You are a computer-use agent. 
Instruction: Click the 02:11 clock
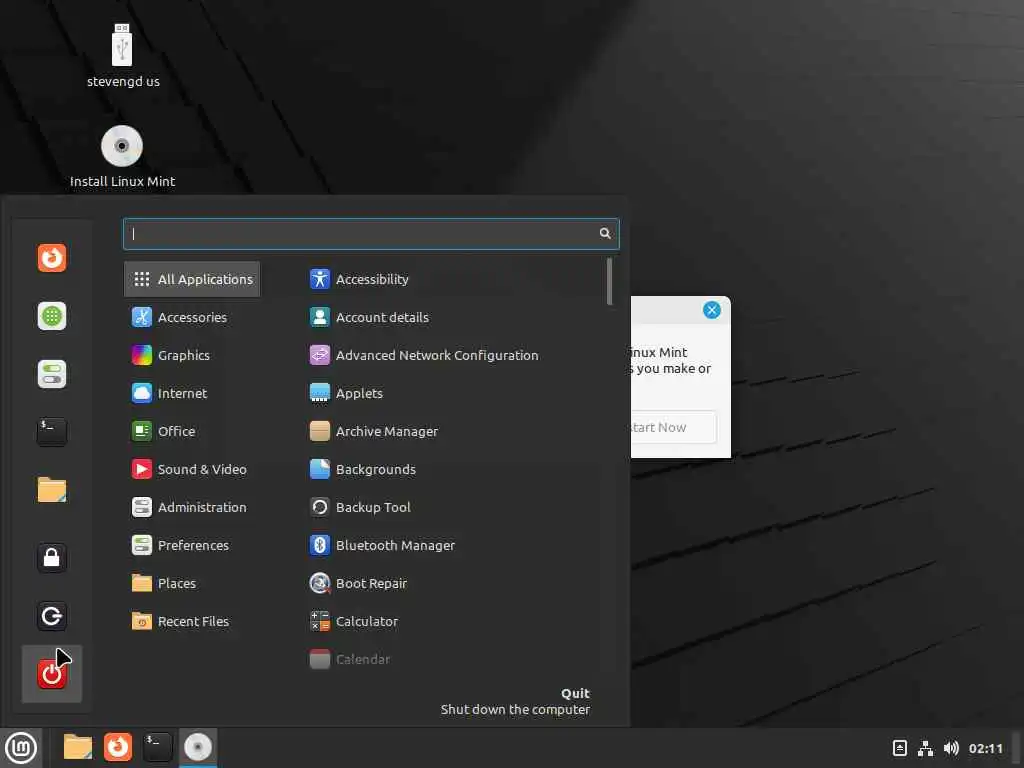point(985,748)
